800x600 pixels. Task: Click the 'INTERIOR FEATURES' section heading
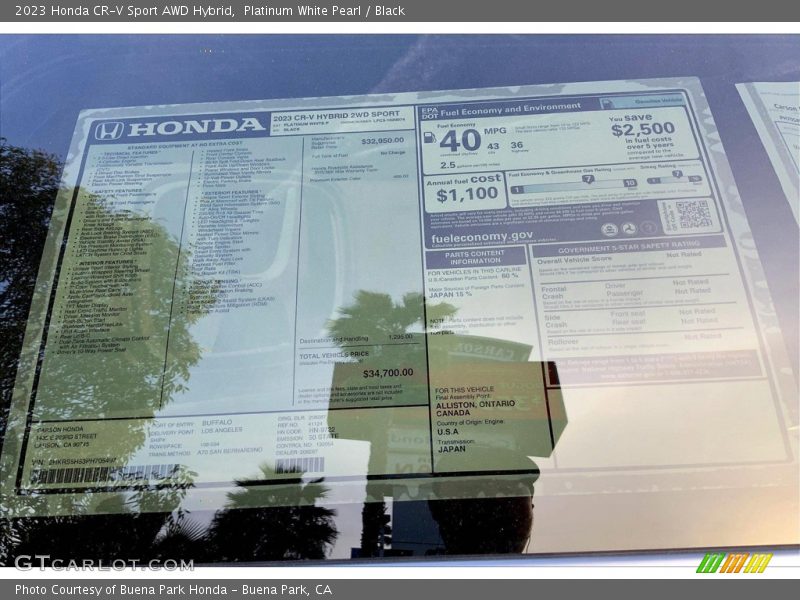point(107,262)
